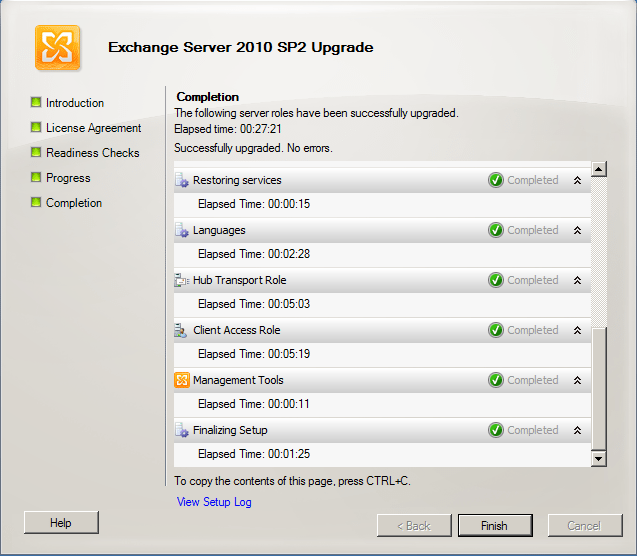Click the green square beside Readiness Checks
The width and height of the screenshot is (637, 556).
(x=36, y=152)
